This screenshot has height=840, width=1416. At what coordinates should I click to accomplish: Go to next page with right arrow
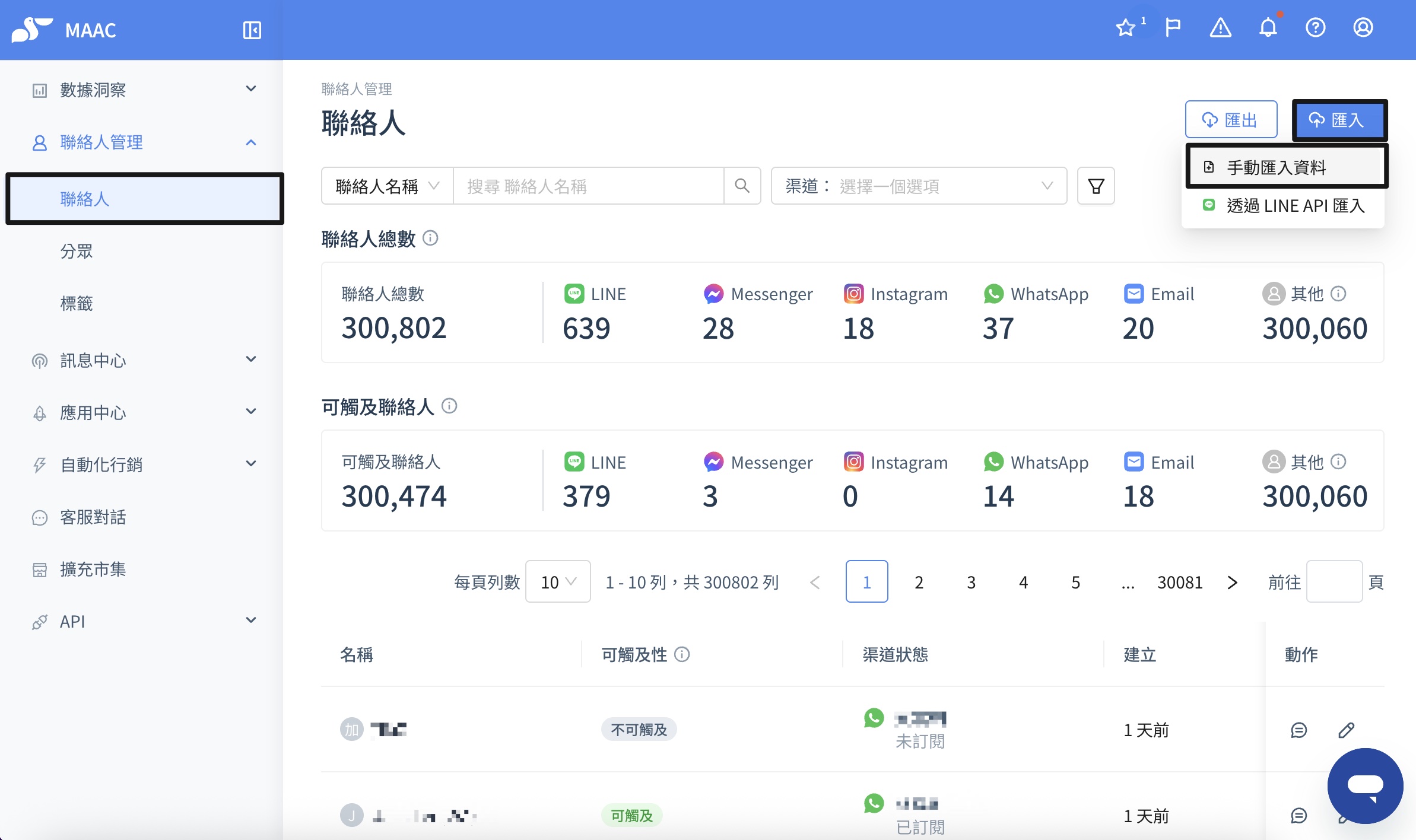pos(1233,581)
